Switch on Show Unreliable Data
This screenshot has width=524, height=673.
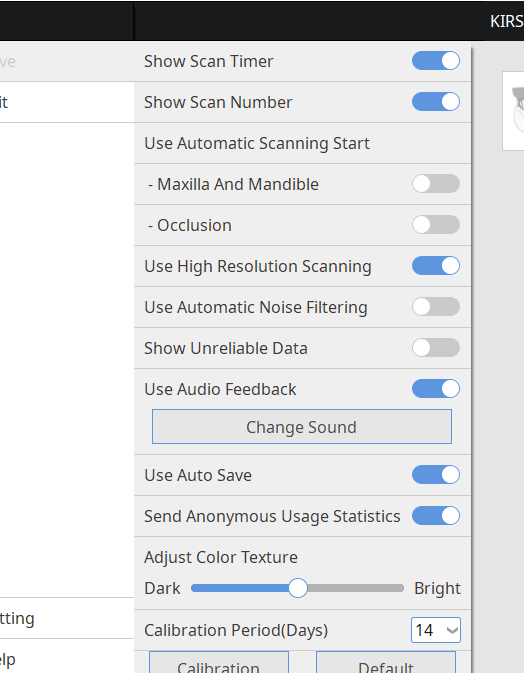pyautogui.click(x=436, y=348)
